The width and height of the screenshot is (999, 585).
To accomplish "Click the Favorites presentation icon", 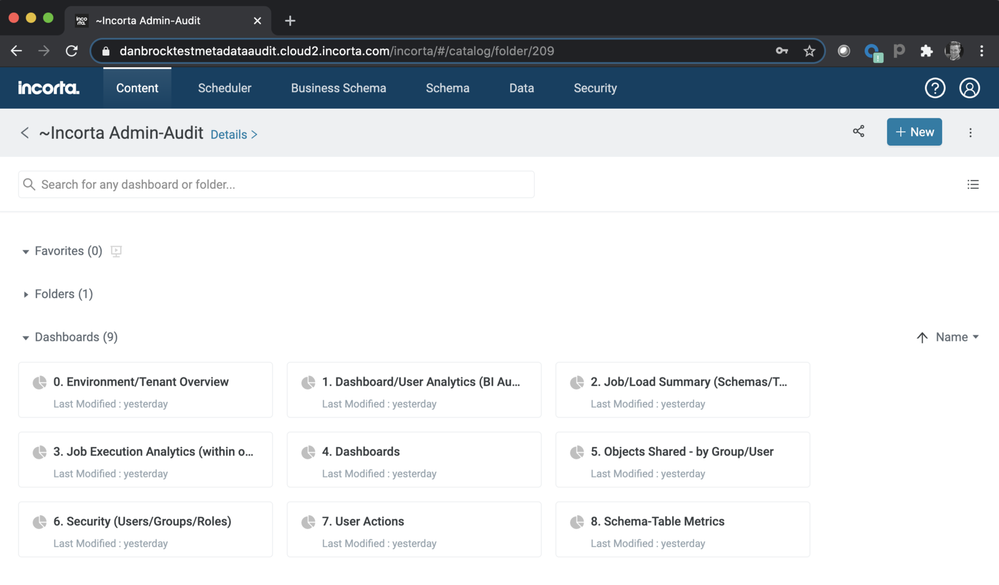I will point(116,251).
